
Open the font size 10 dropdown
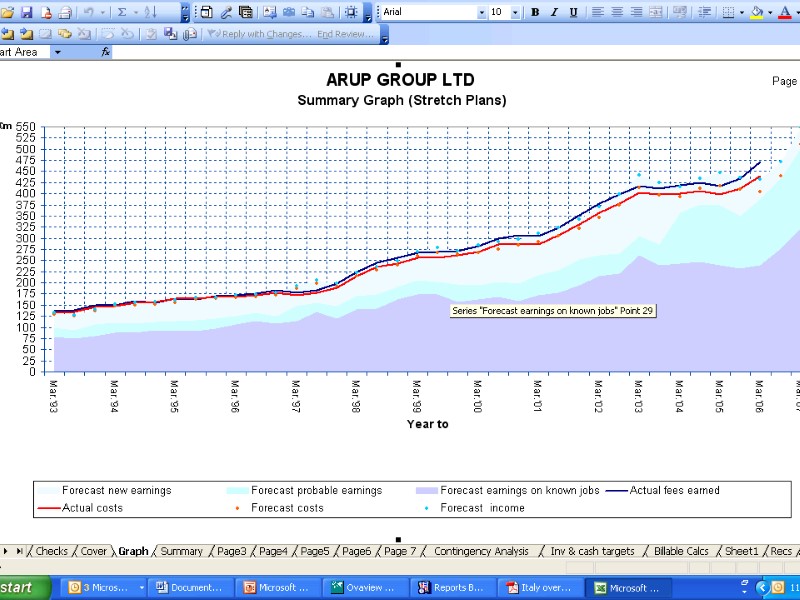515,13
